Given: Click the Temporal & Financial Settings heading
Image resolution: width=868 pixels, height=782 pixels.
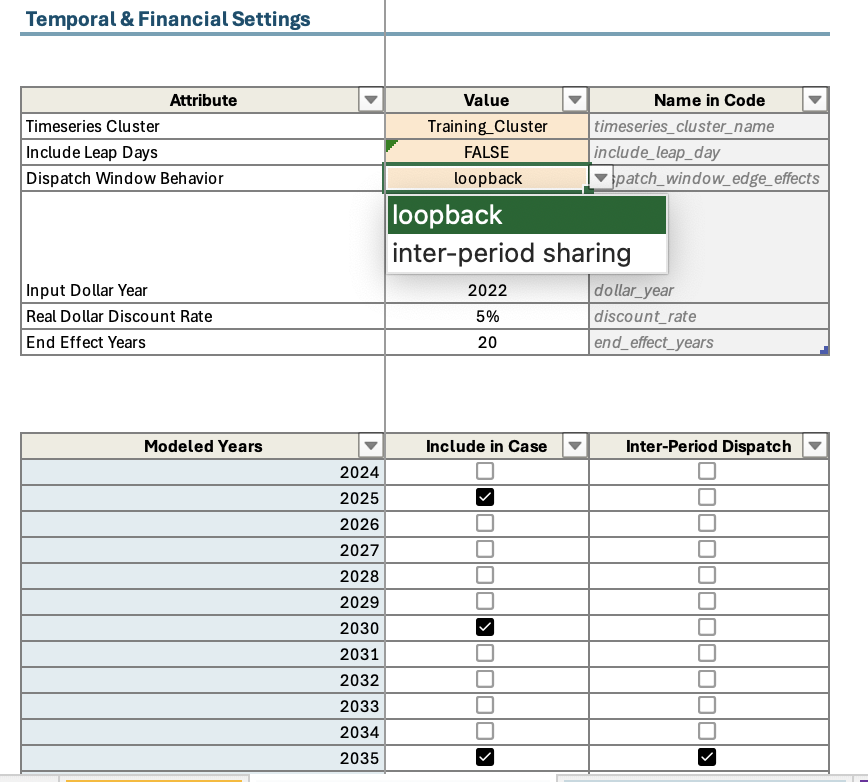Looking at the screenshot, I should tap(167, 18).
